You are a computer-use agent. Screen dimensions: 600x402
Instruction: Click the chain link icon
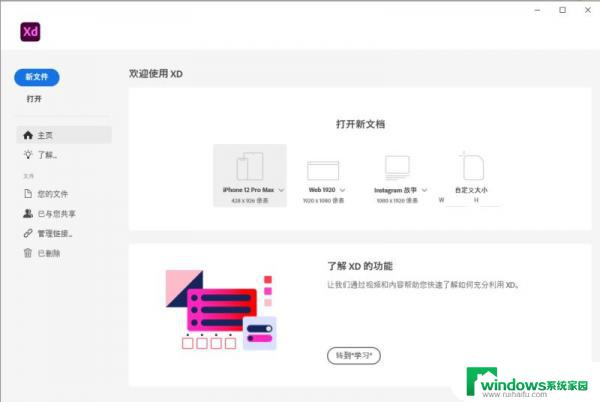28,233
